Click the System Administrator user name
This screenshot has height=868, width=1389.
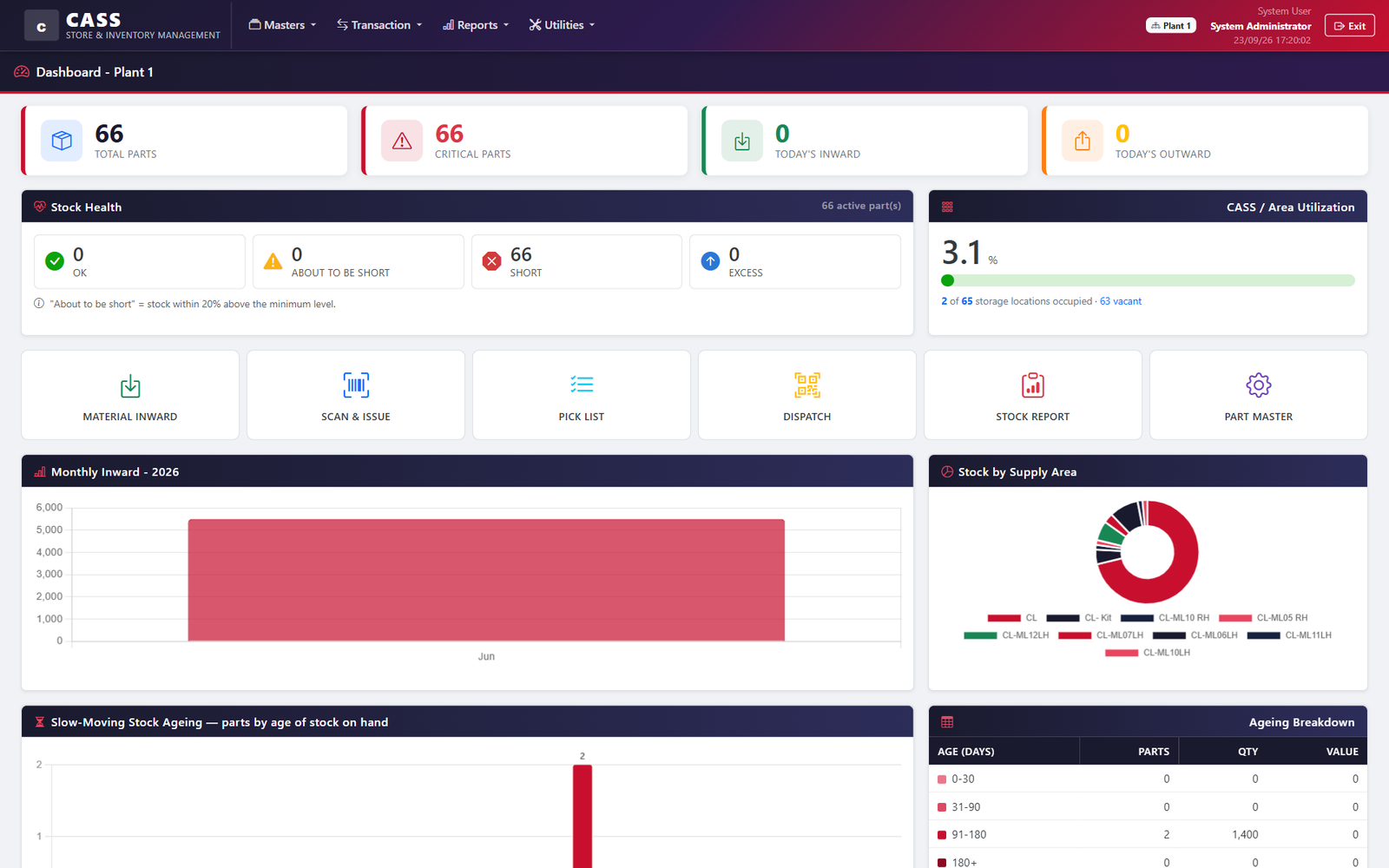tap(1261, 26)
